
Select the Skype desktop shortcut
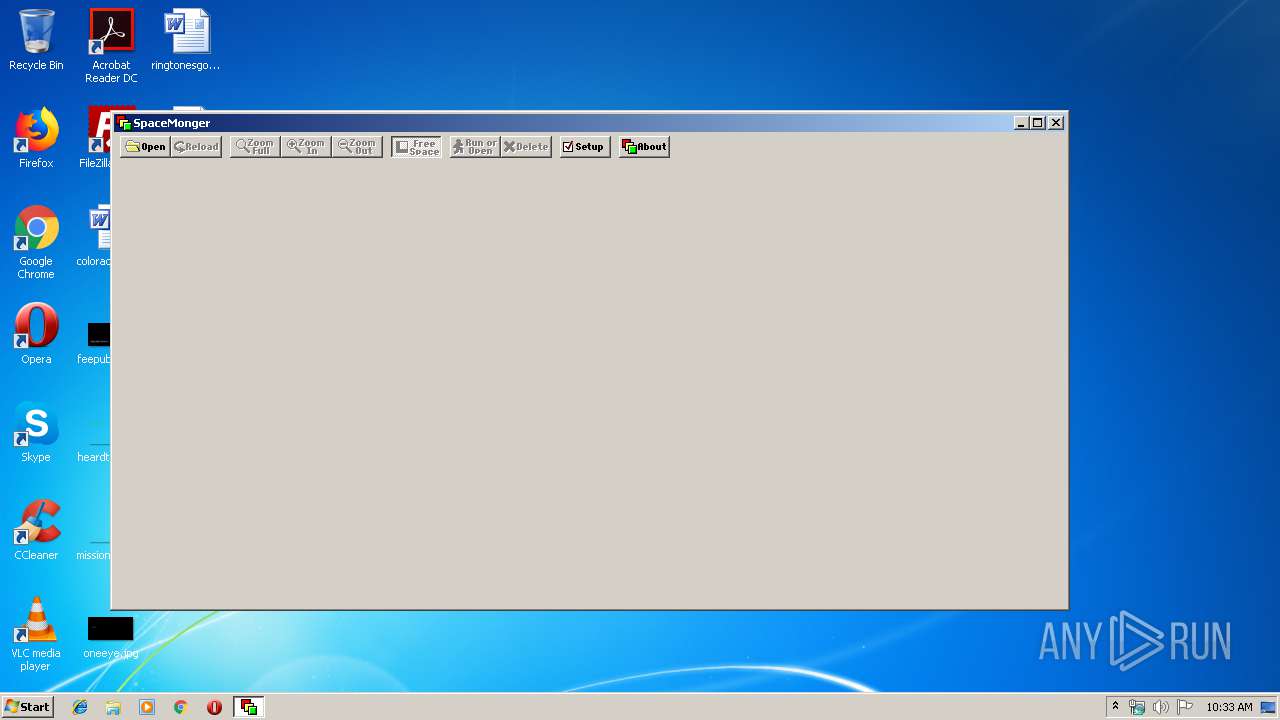(x=36, y=432)
